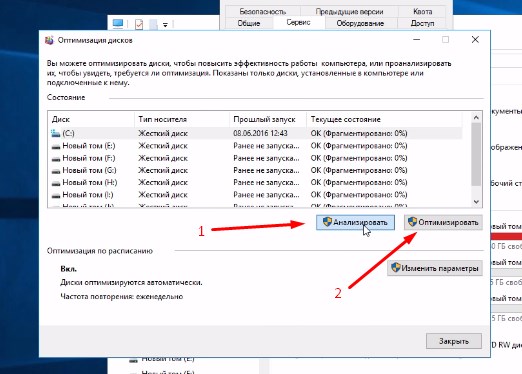
Task: Click the drive icon of Новый том (G:)
Action: click(x=56, y=171)
